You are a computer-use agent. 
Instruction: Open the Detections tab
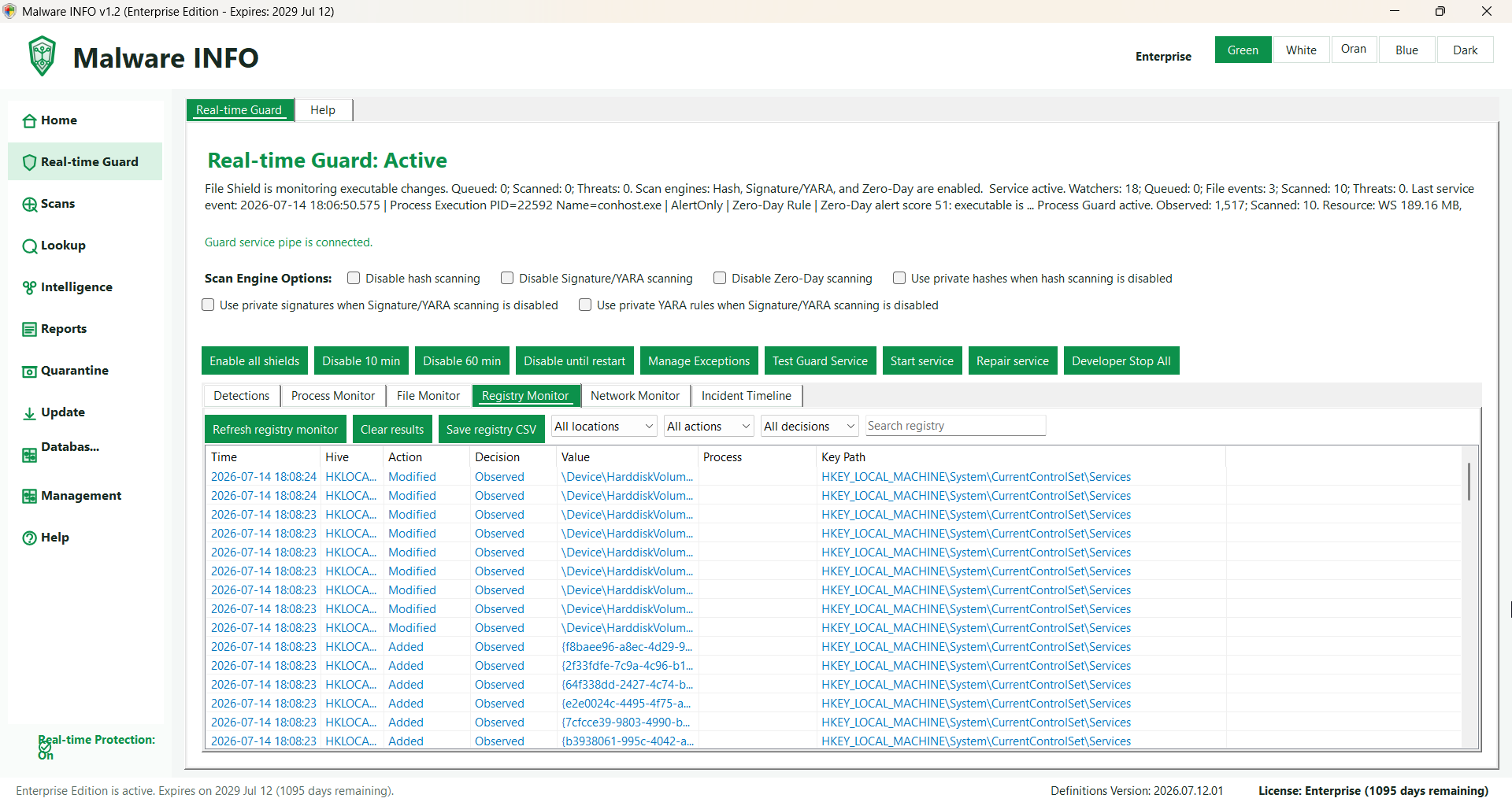click(x=241, y=396)
